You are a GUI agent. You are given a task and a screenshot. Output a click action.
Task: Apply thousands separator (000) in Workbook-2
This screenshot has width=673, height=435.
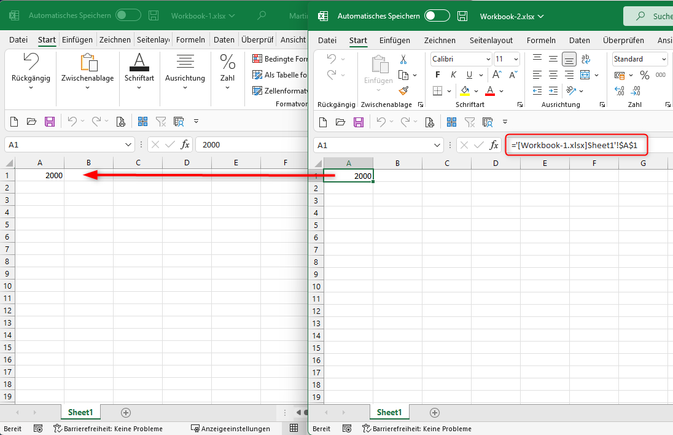(x=661, y=75)
